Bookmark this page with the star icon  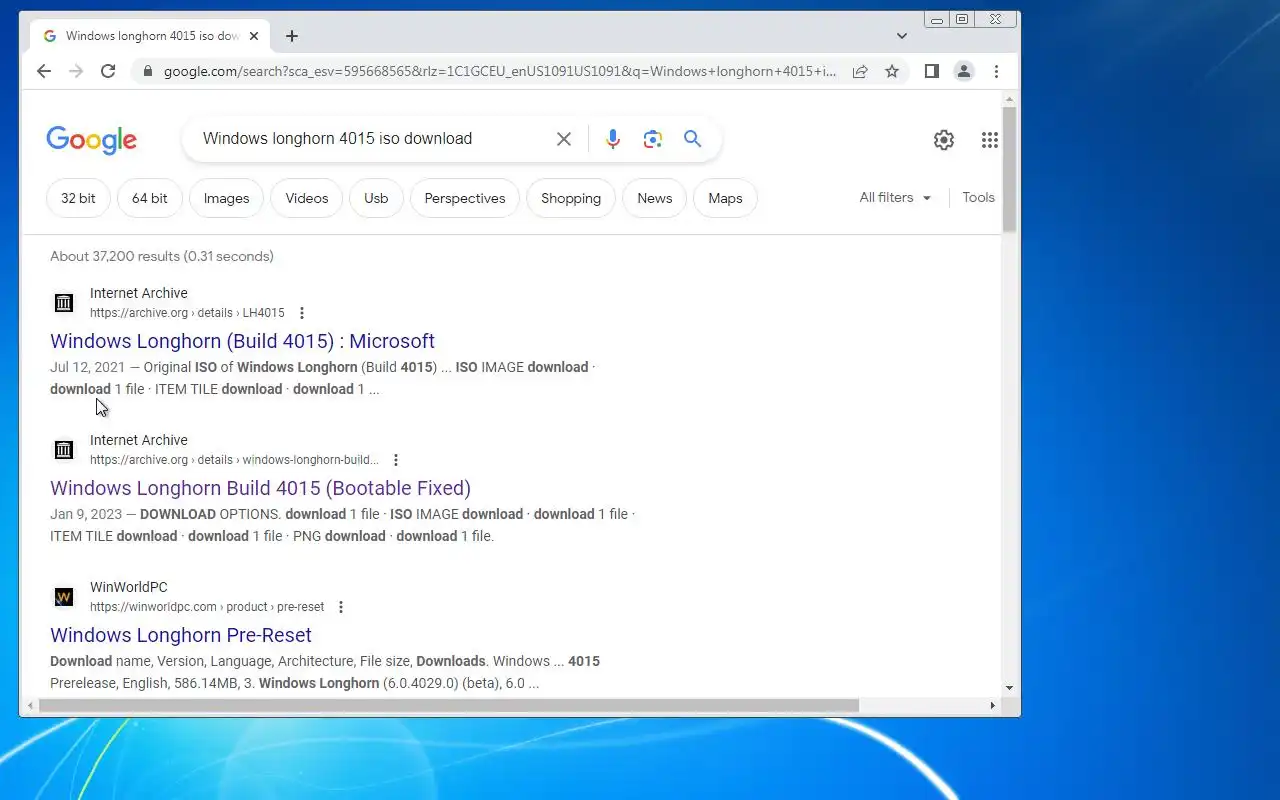(x=892, y=71)
